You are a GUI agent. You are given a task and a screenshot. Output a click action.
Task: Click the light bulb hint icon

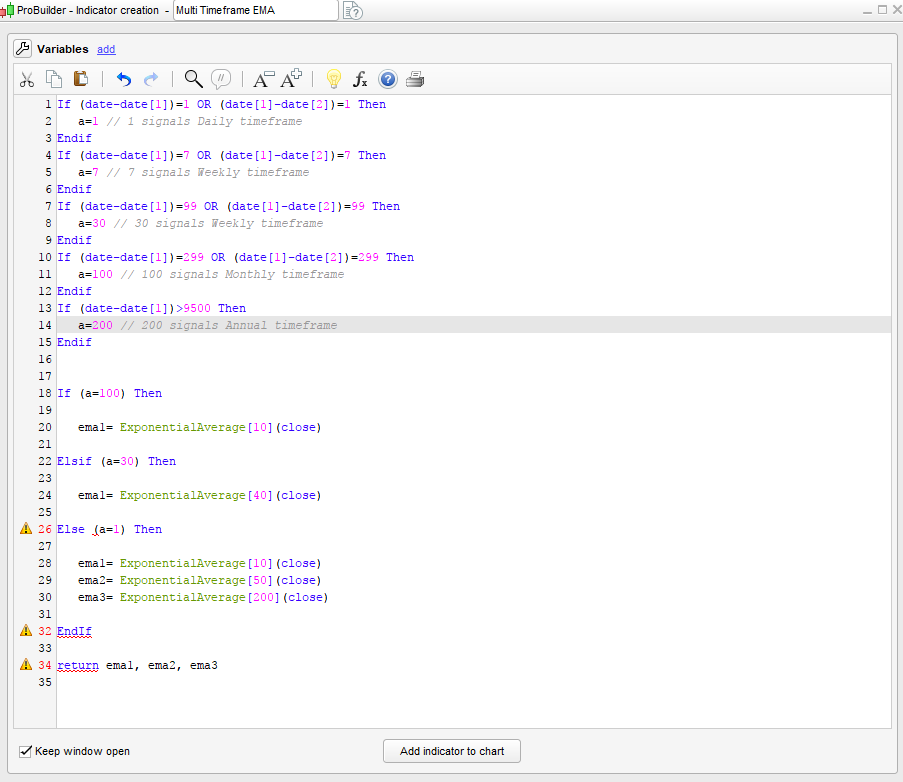[x=334, y=80]
